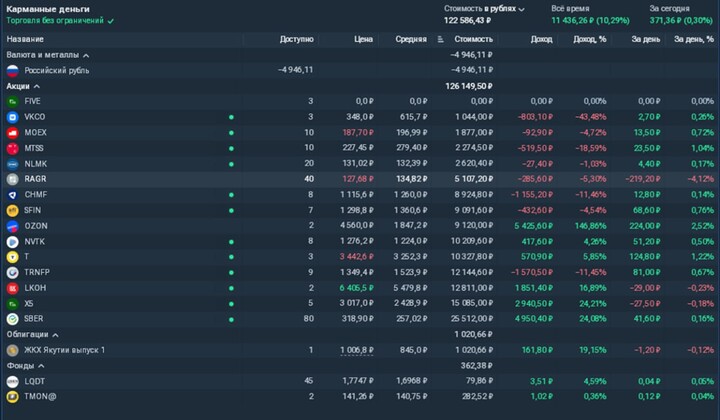Image resolution: width=720 pixels, height=420 pixels.
Task: Sort by the За день column header
Action: [646, 39]
